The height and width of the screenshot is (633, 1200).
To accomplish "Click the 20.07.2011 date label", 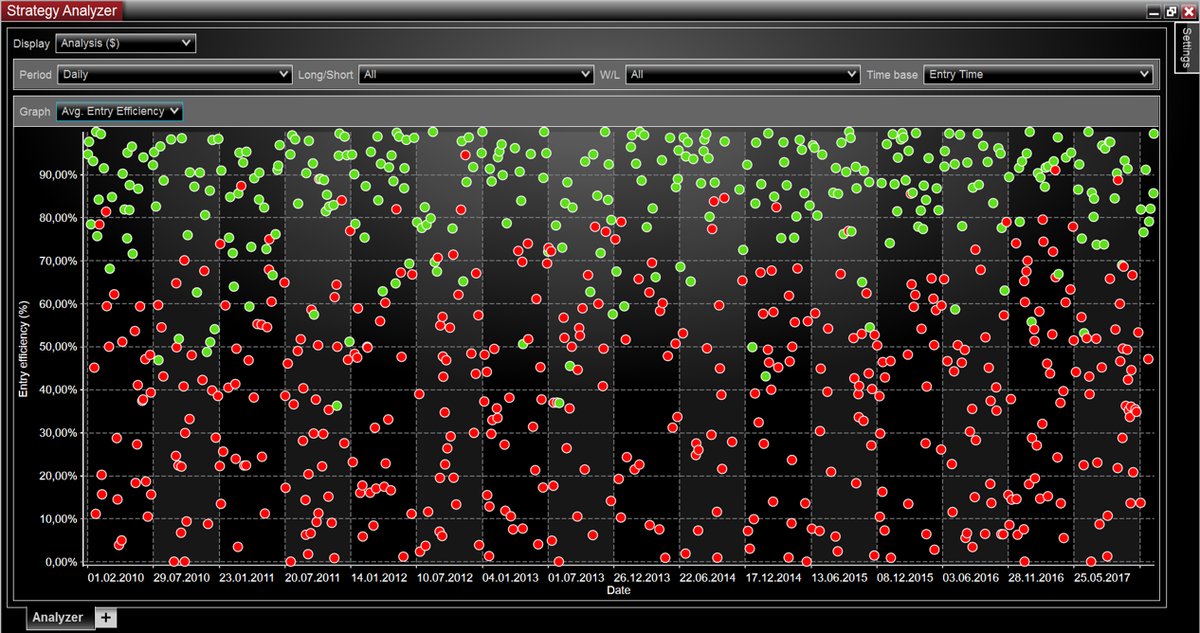I will point(313,577).
